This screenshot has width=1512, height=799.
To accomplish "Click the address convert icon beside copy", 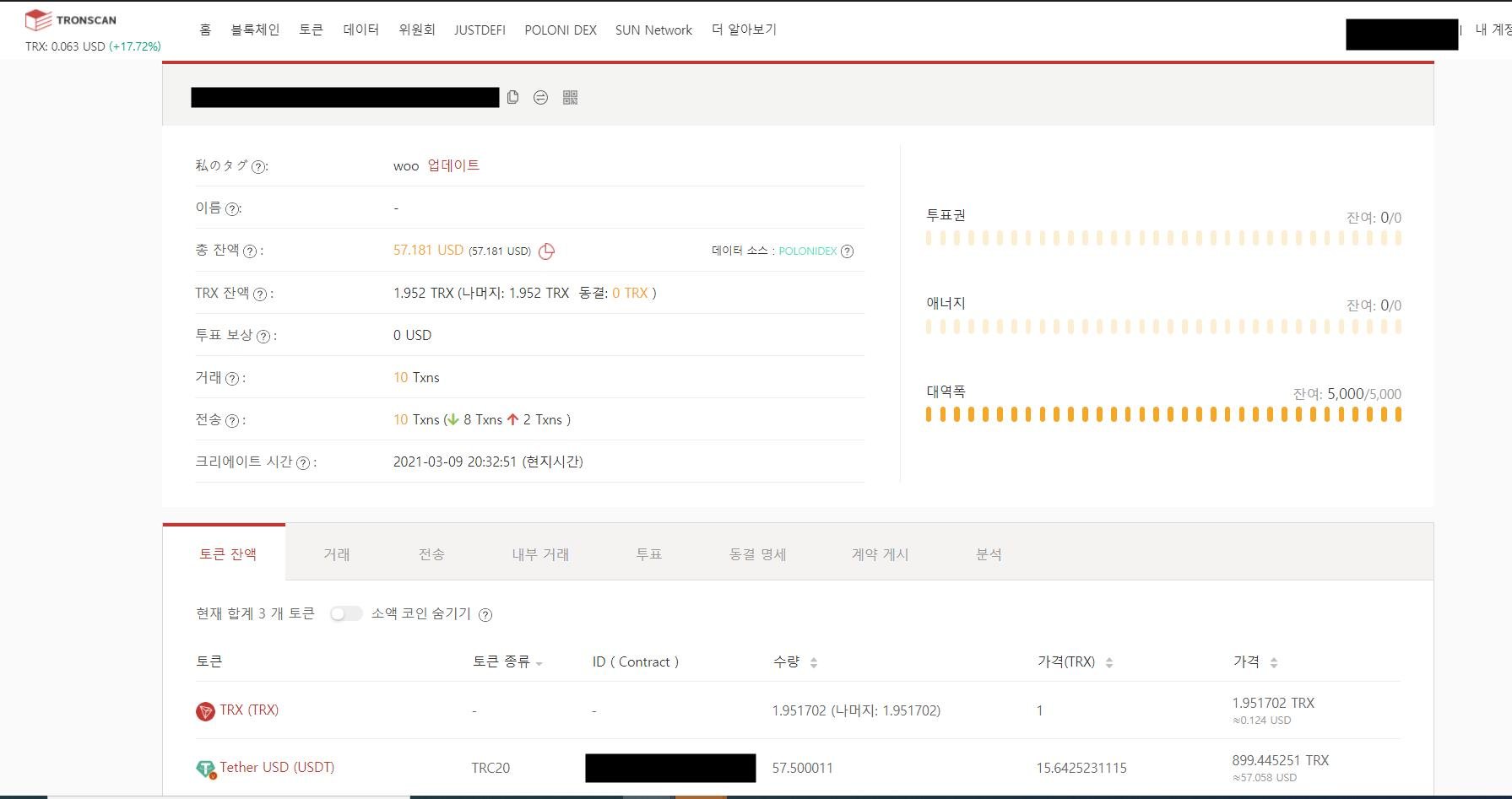I will [541, 98].
